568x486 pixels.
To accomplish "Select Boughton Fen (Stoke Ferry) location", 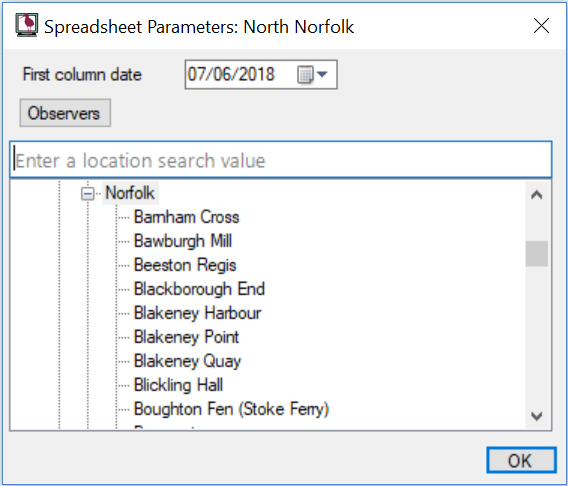I will 231,409.
